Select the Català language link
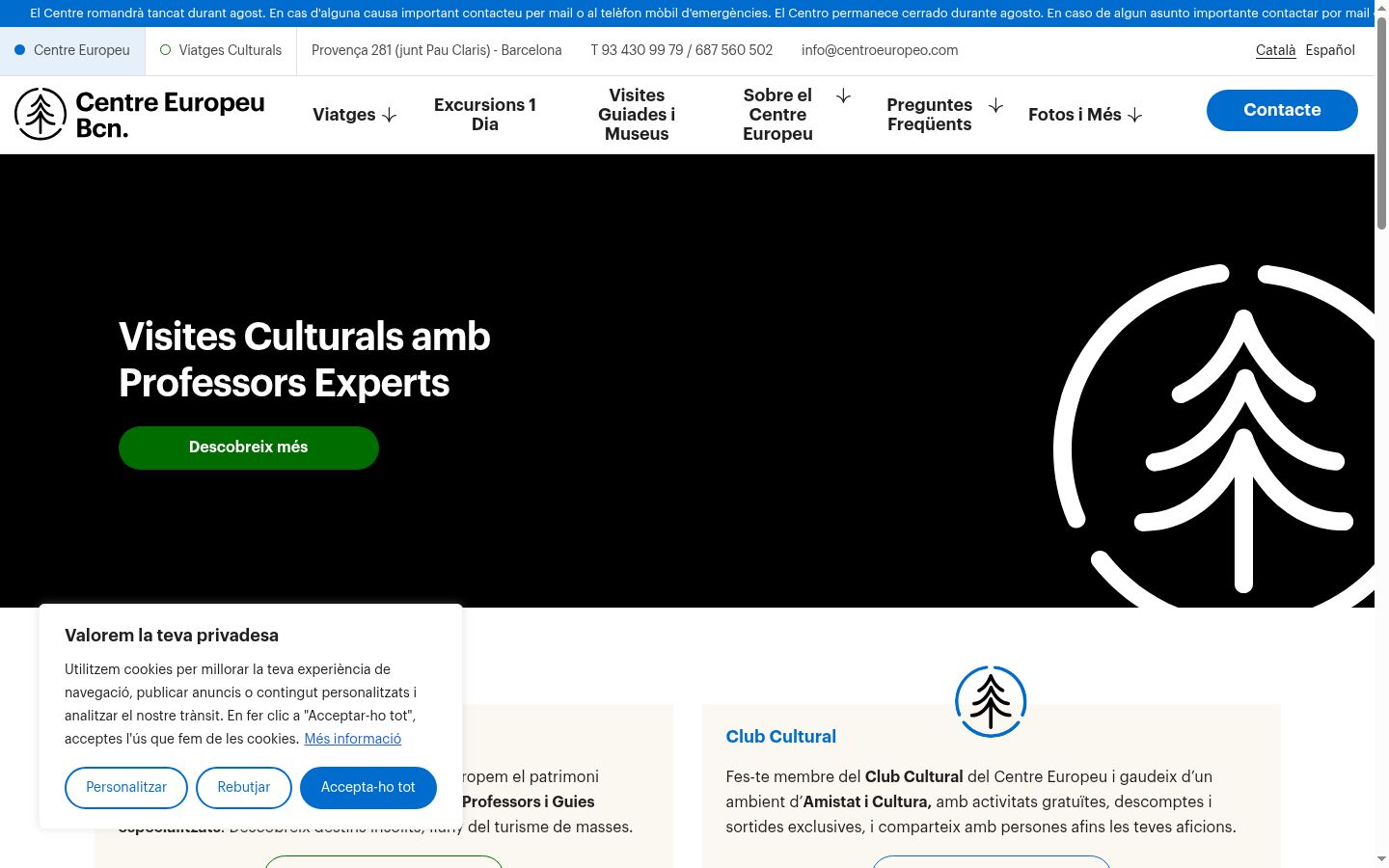 point(1275,50)
